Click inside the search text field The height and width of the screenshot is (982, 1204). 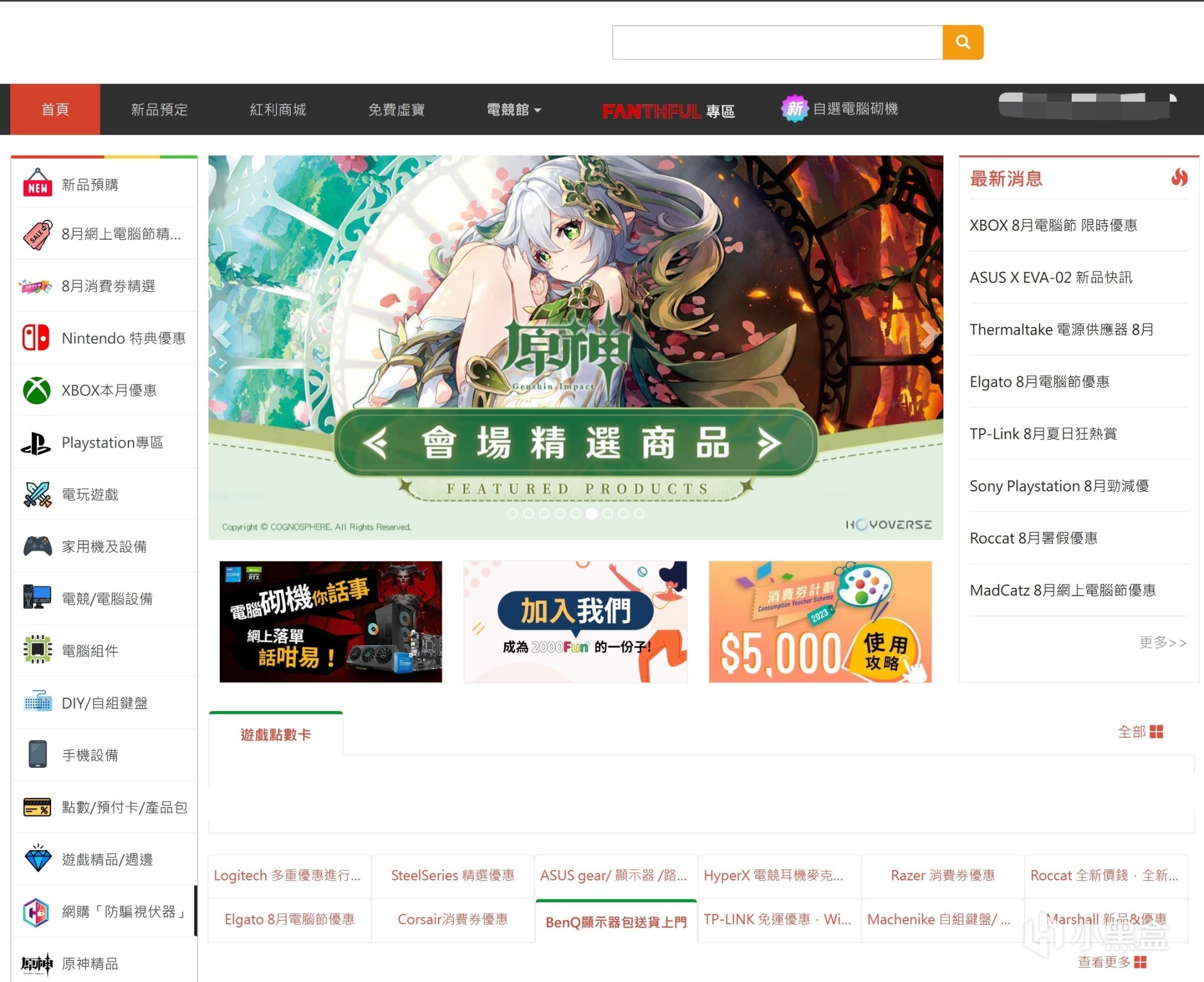tap(777, 42)
